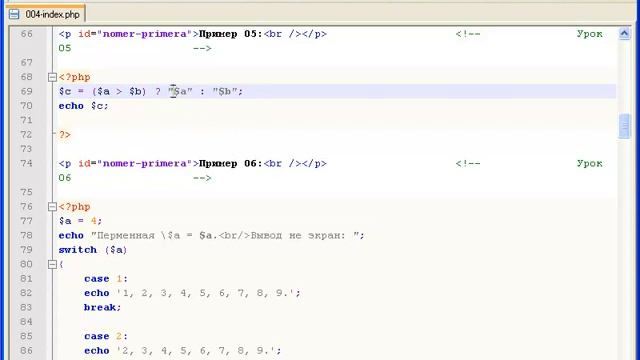Click 'Пример 05:' heading text
The width and height of the screenshot is (640, 360).
(231, 34)
